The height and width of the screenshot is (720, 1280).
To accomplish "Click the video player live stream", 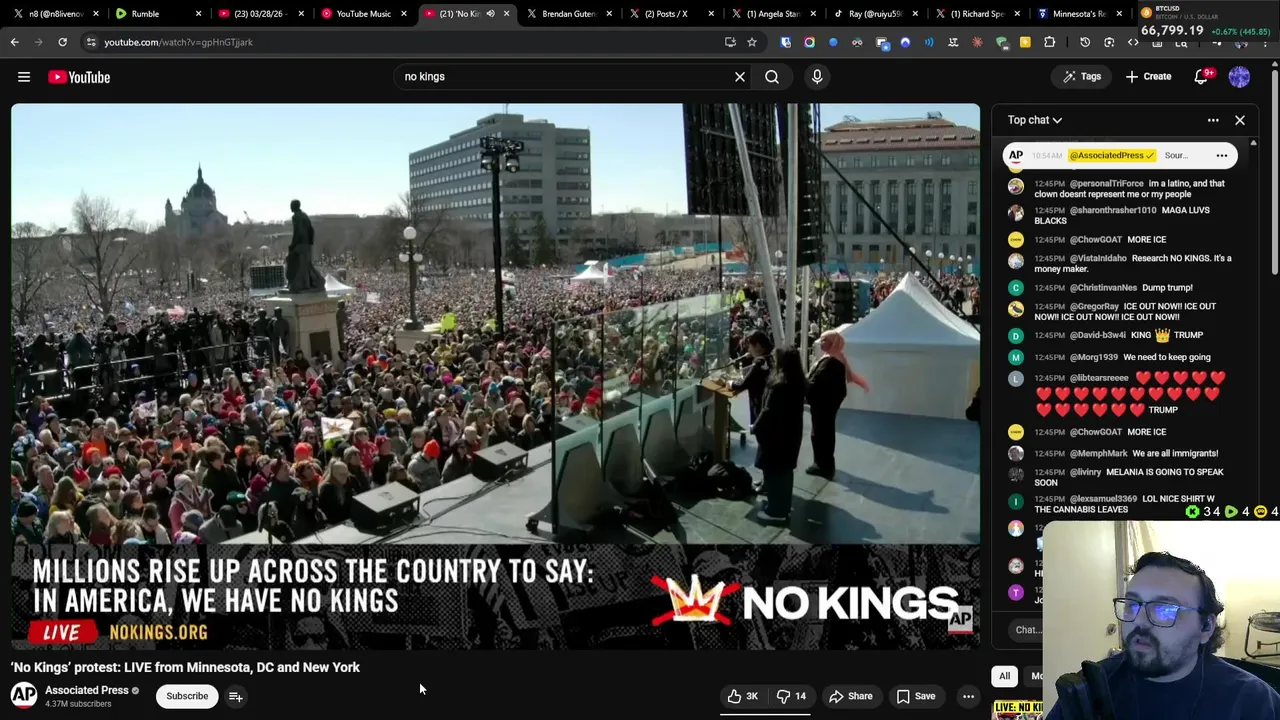I will coord(495,376).
